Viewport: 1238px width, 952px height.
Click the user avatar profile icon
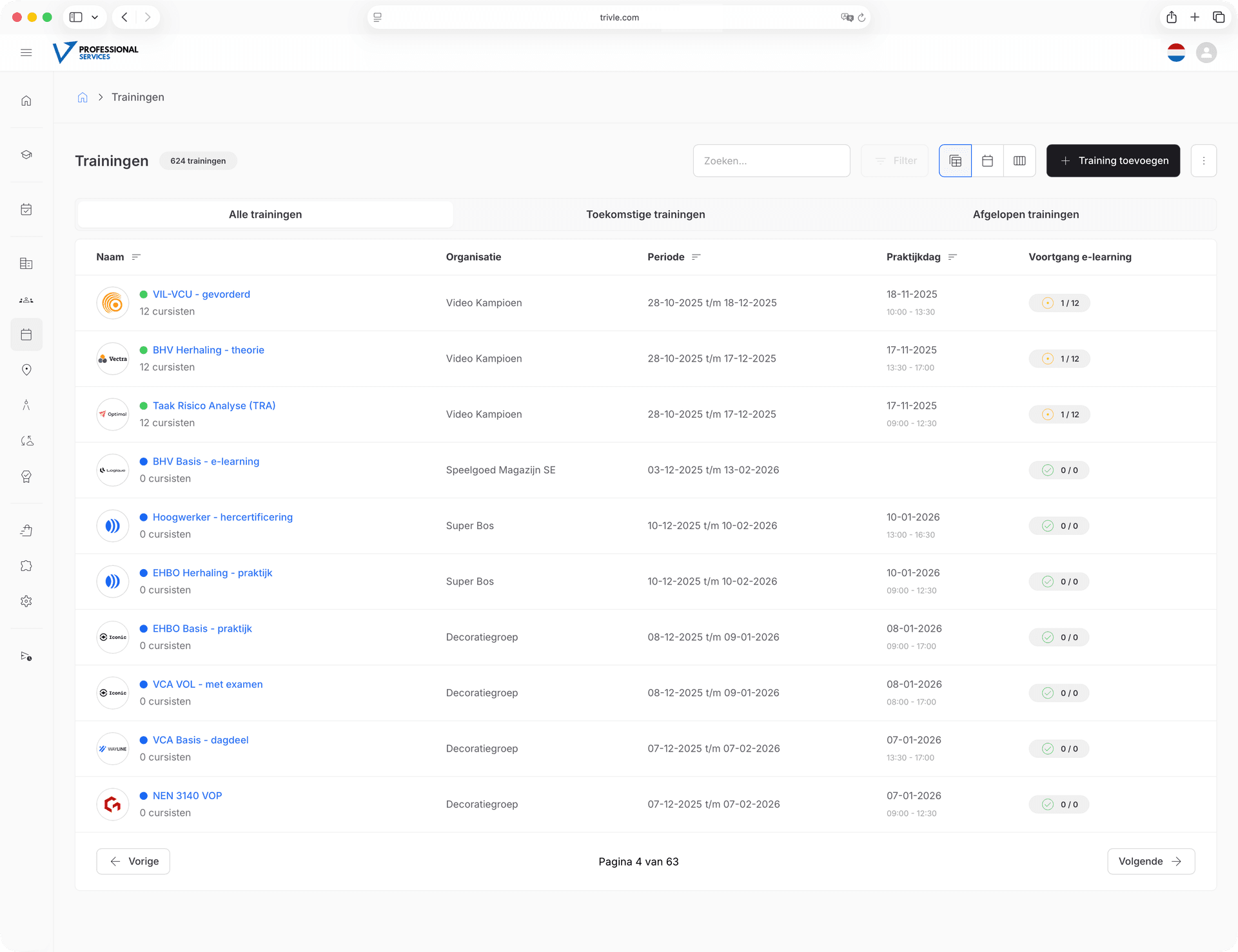coord(1206,53)
